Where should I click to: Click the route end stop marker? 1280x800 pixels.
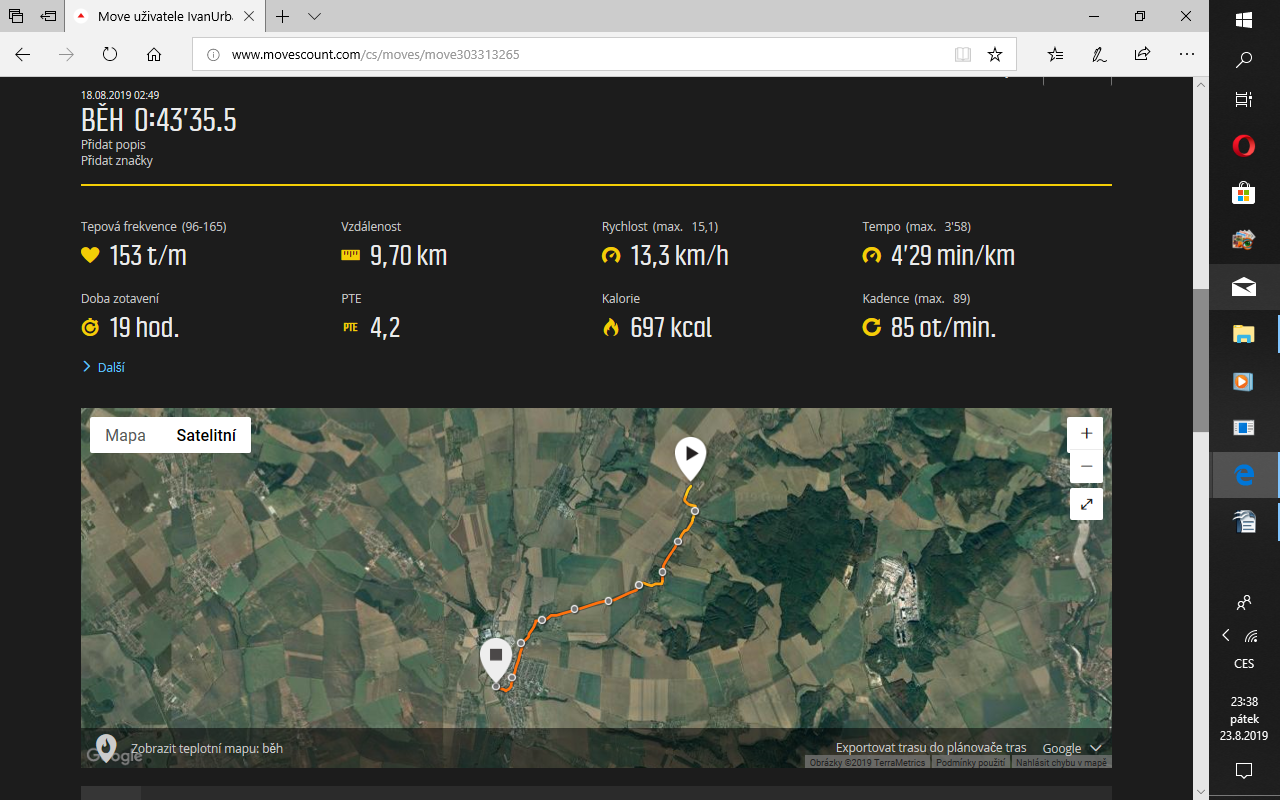495,656
